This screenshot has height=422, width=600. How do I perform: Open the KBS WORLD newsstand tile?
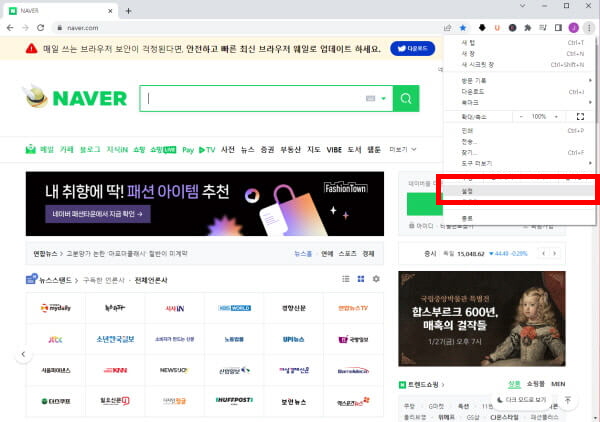[x=234, y=308]
